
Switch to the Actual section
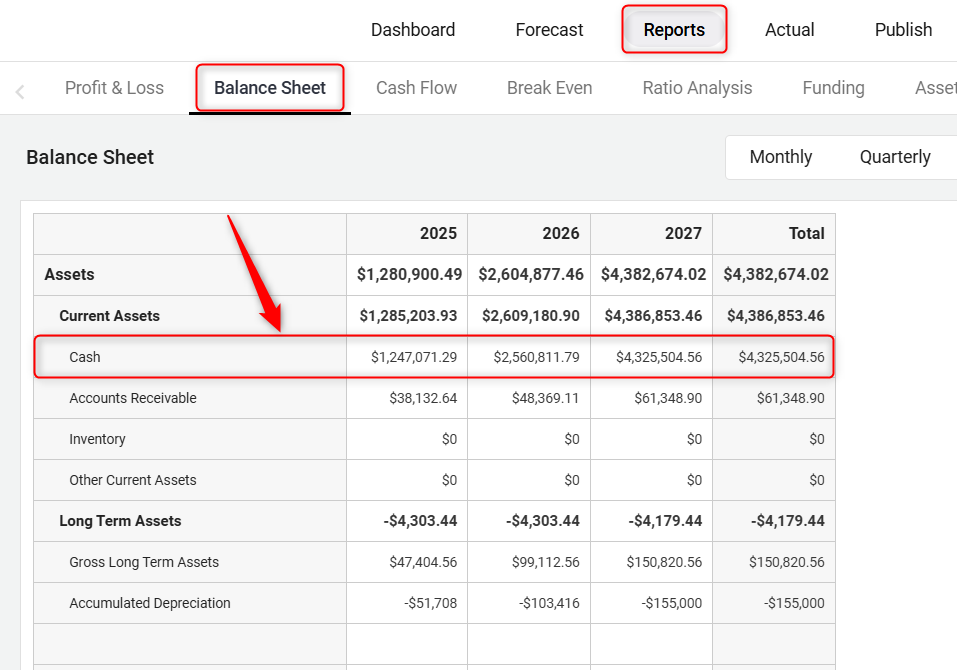point(789,30)
